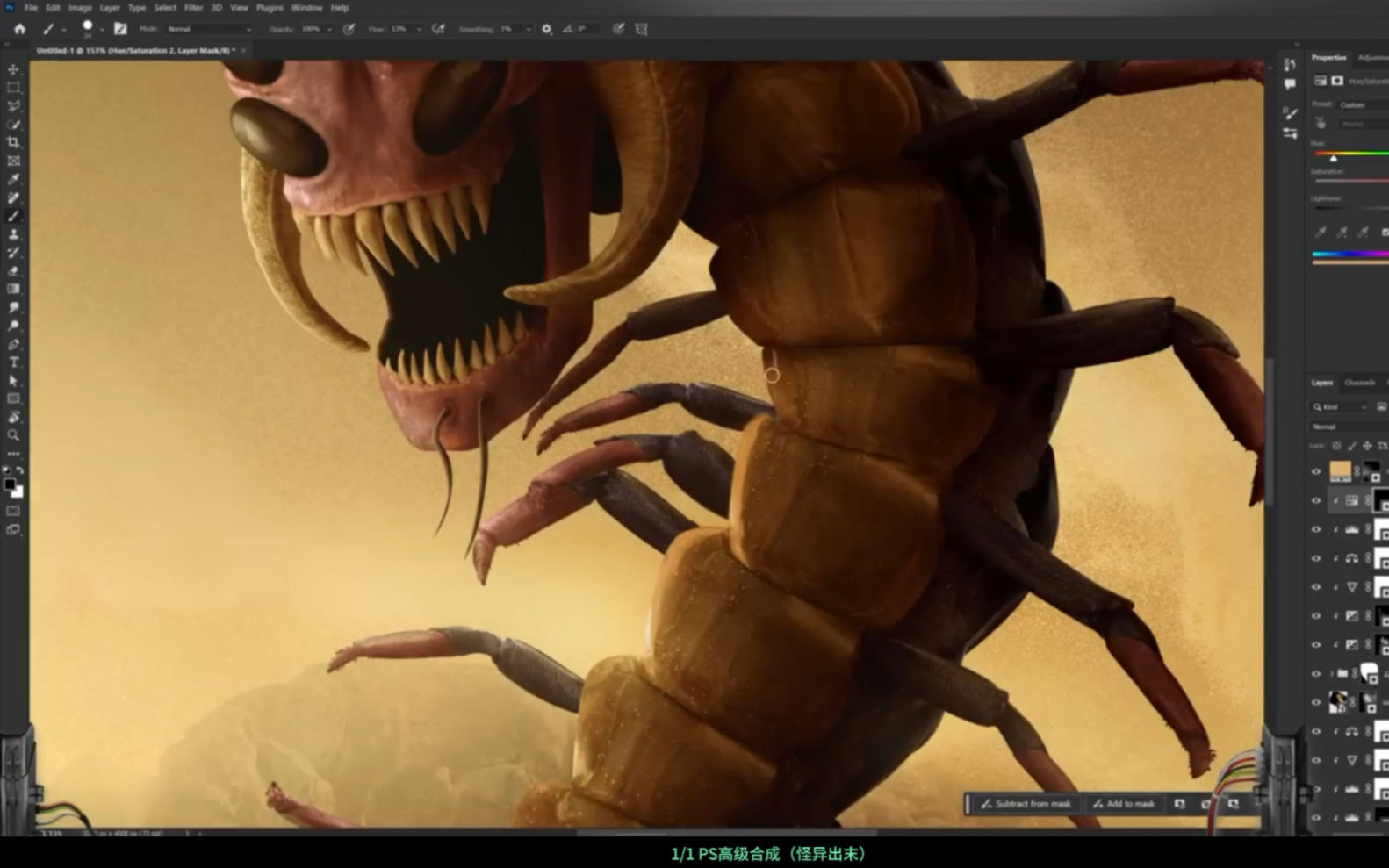This screenshot has width=1389, height=868.
Task: Open the brush preset picker dropdown
Action: point(102,30)
